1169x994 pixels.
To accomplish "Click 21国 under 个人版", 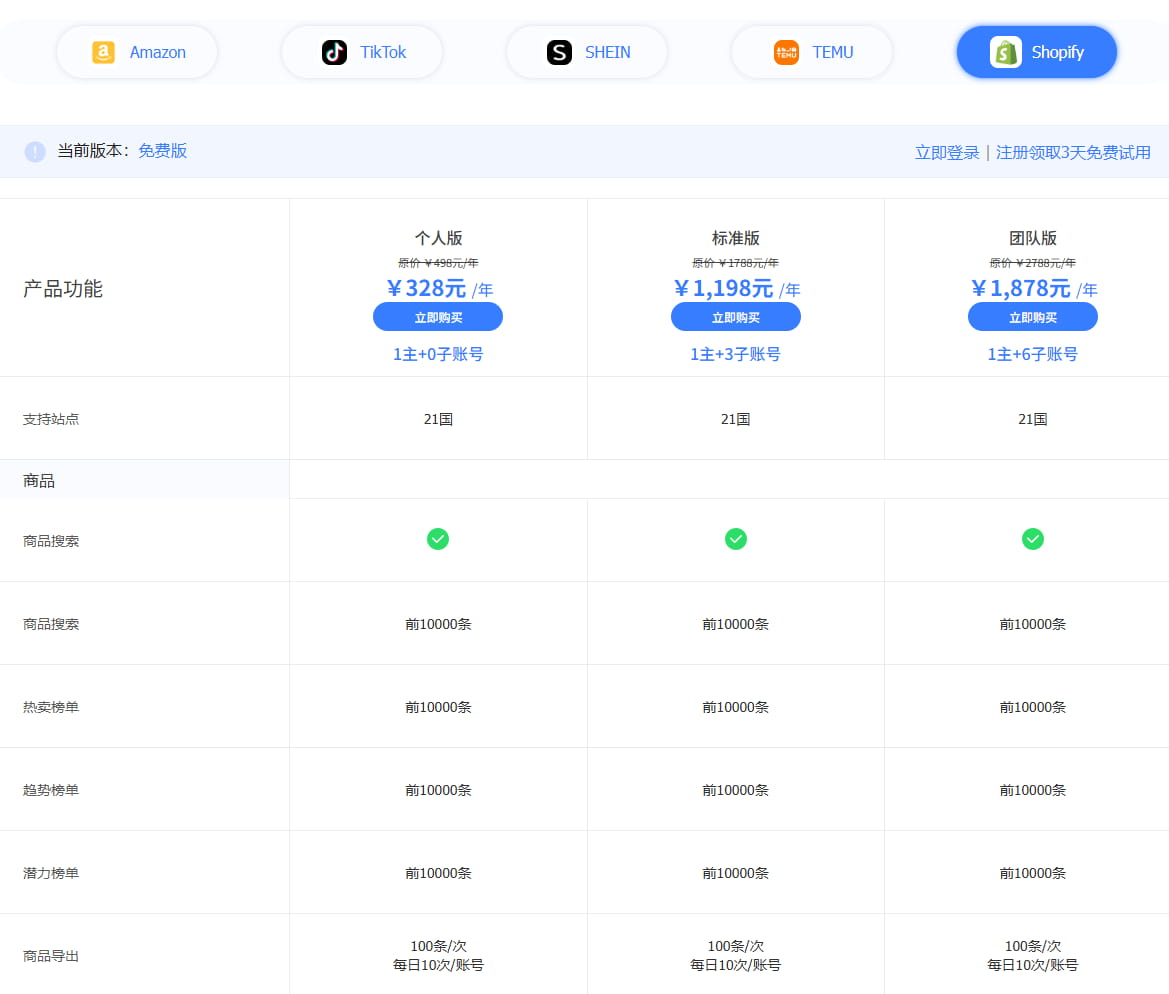I will coord(438,419).
